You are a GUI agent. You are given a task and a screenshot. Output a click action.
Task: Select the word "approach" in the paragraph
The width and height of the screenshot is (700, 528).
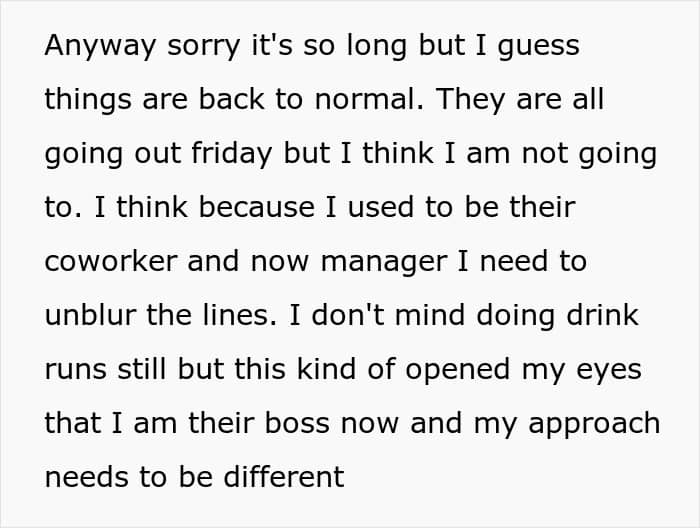point(594,424)
